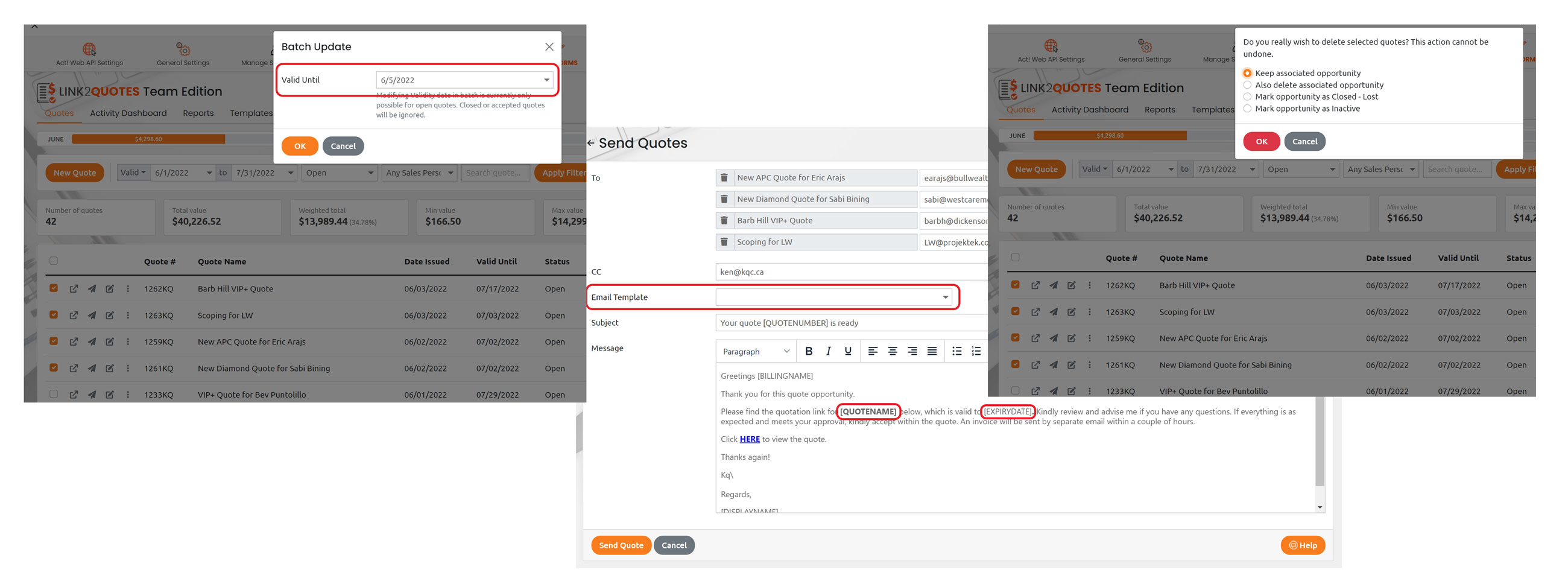Open more options for 1261KQ, left window
Image resolution: width=1568 pixels, height=581 pixels.
[128, 369]
